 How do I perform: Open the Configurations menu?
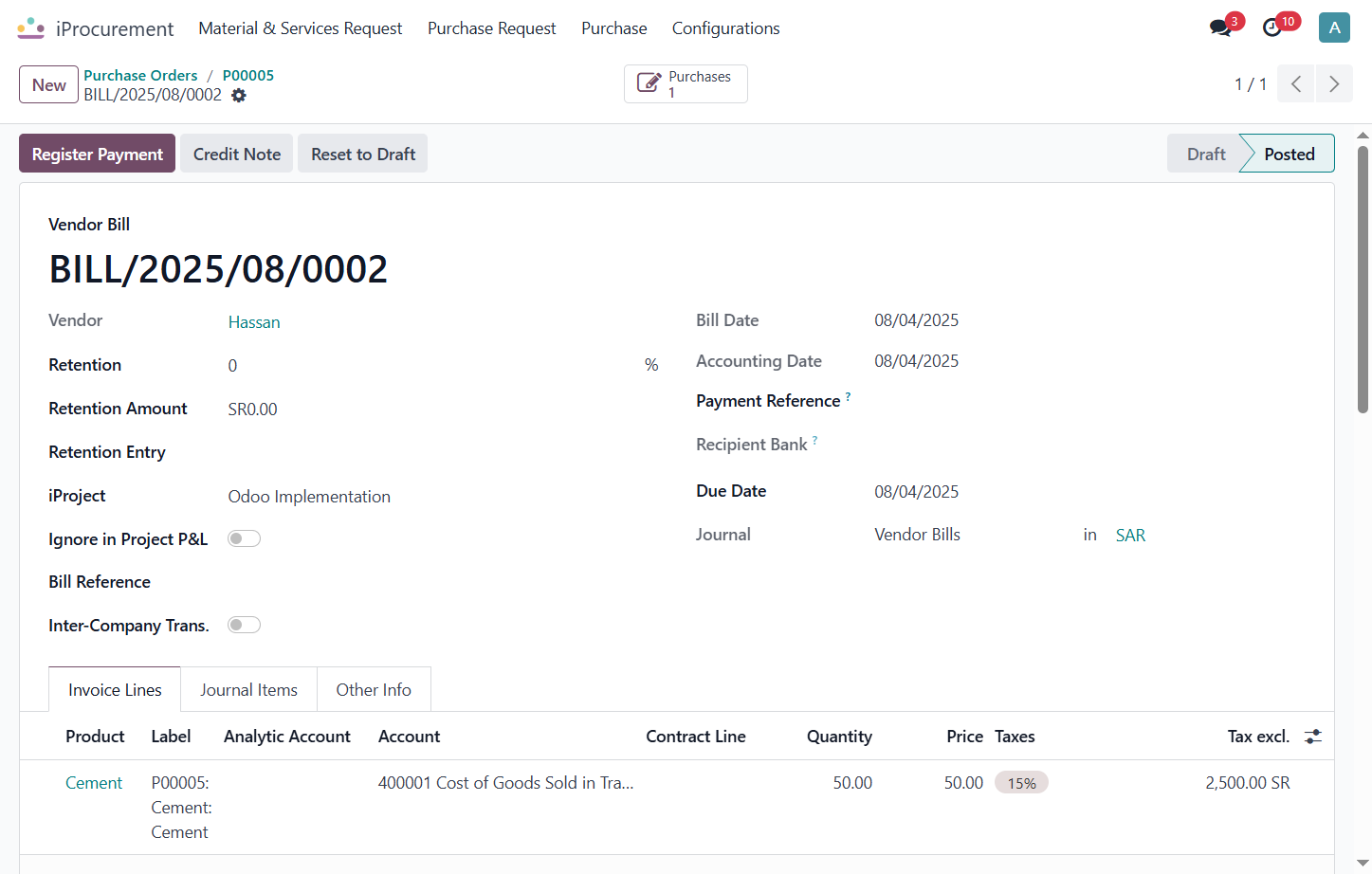pos(726,28)
